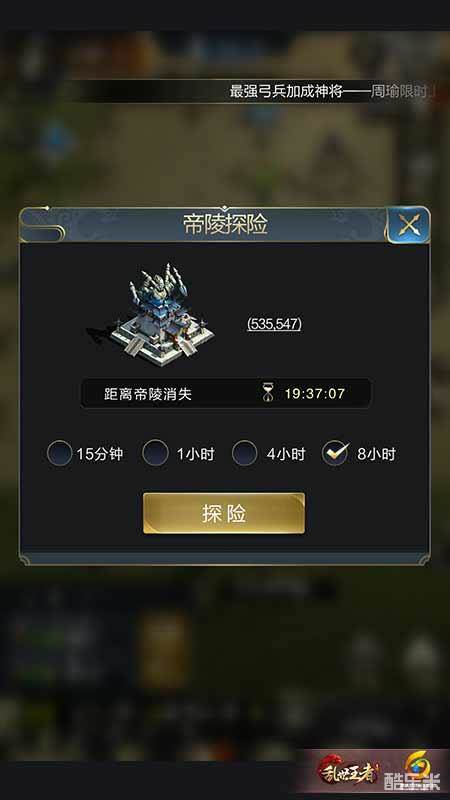450x800 pixels.
Task: Start the expedition with the 探险 button
Action: click(224, 513)
